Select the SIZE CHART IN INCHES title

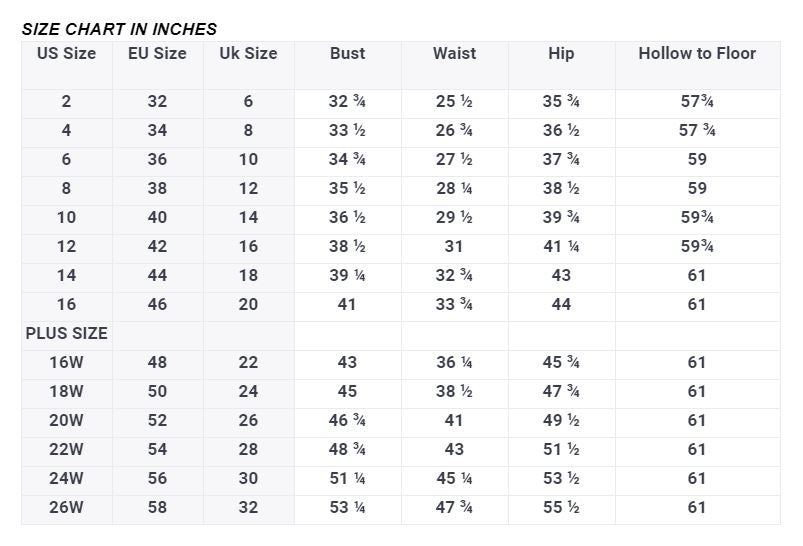click(119, 29)
